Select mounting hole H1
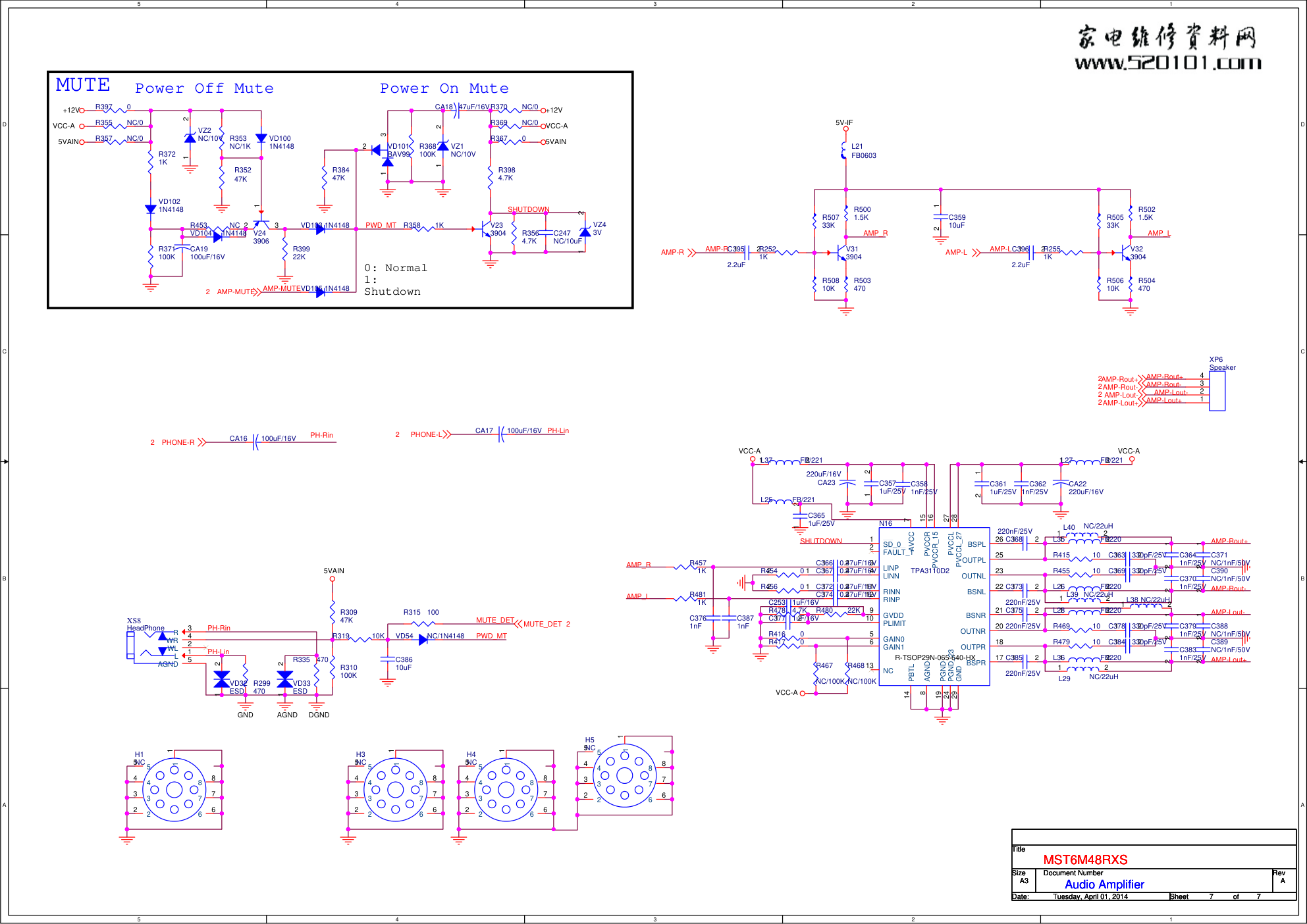The width and height of the screenshot is (1307, 924). coord(174,790)
